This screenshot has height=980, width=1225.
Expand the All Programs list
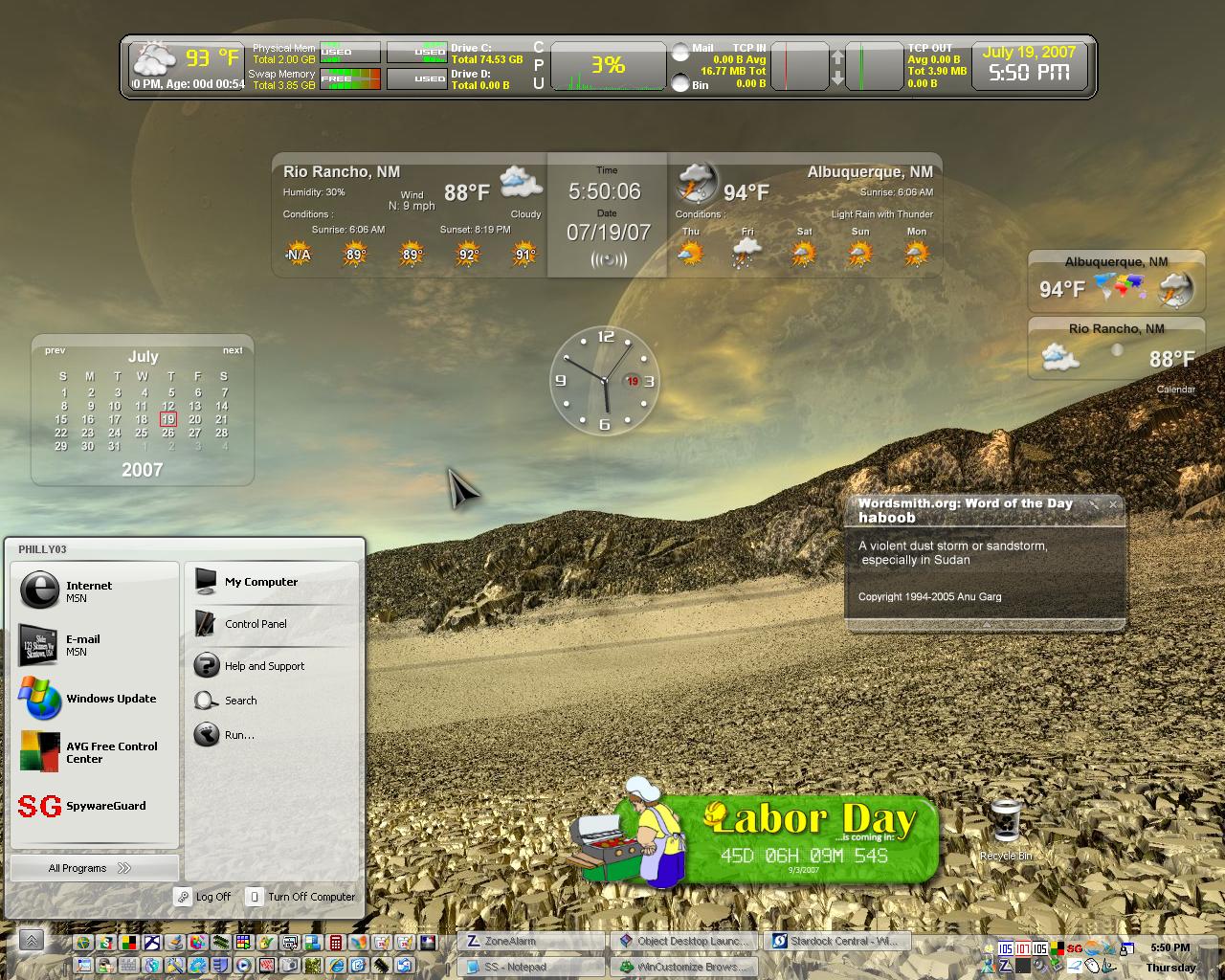[x=94, y=868]
